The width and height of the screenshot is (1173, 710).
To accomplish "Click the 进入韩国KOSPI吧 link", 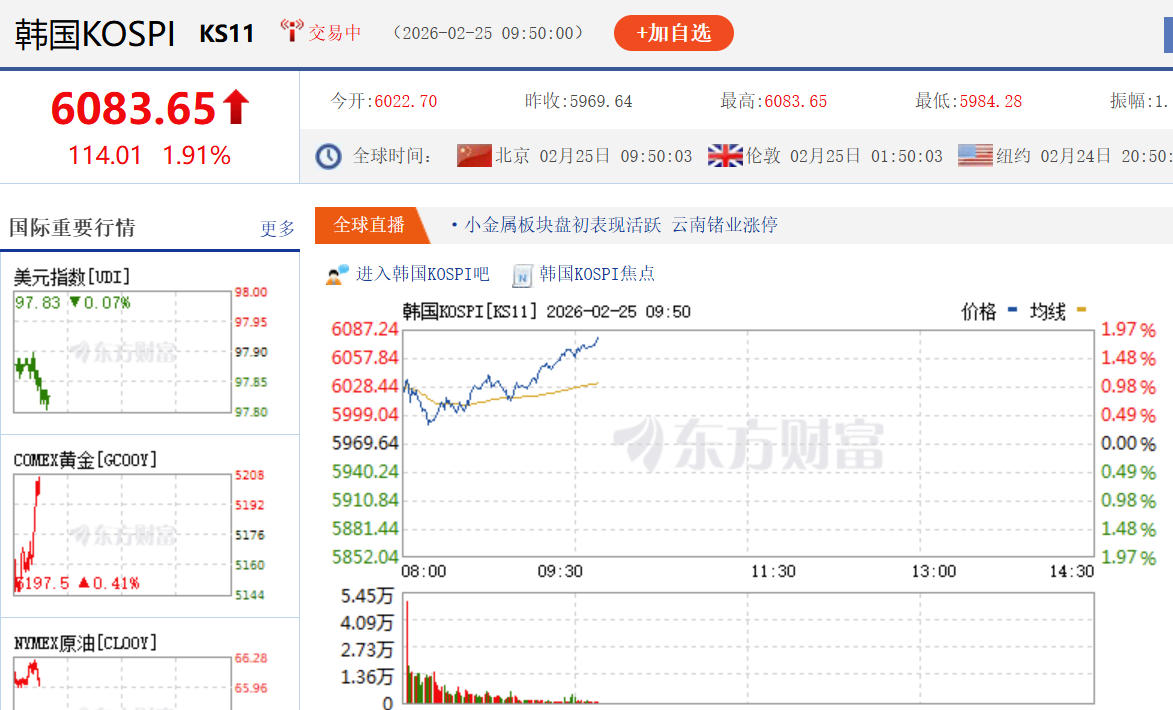I will (x=422, y=274).
